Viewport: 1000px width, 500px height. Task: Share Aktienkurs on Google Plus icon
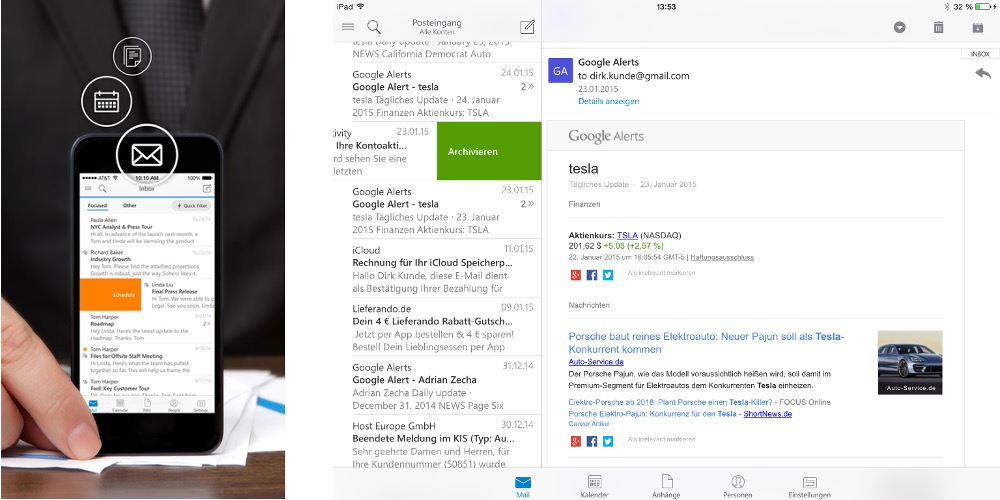(x=575, y=275)
